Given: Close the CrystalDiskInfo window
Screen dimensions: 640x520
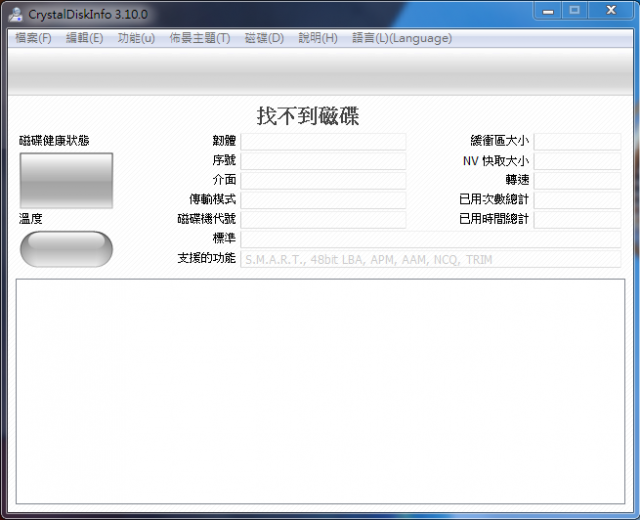Looking at the screenshot, I should pyautogui.click(x=611, y=11).
